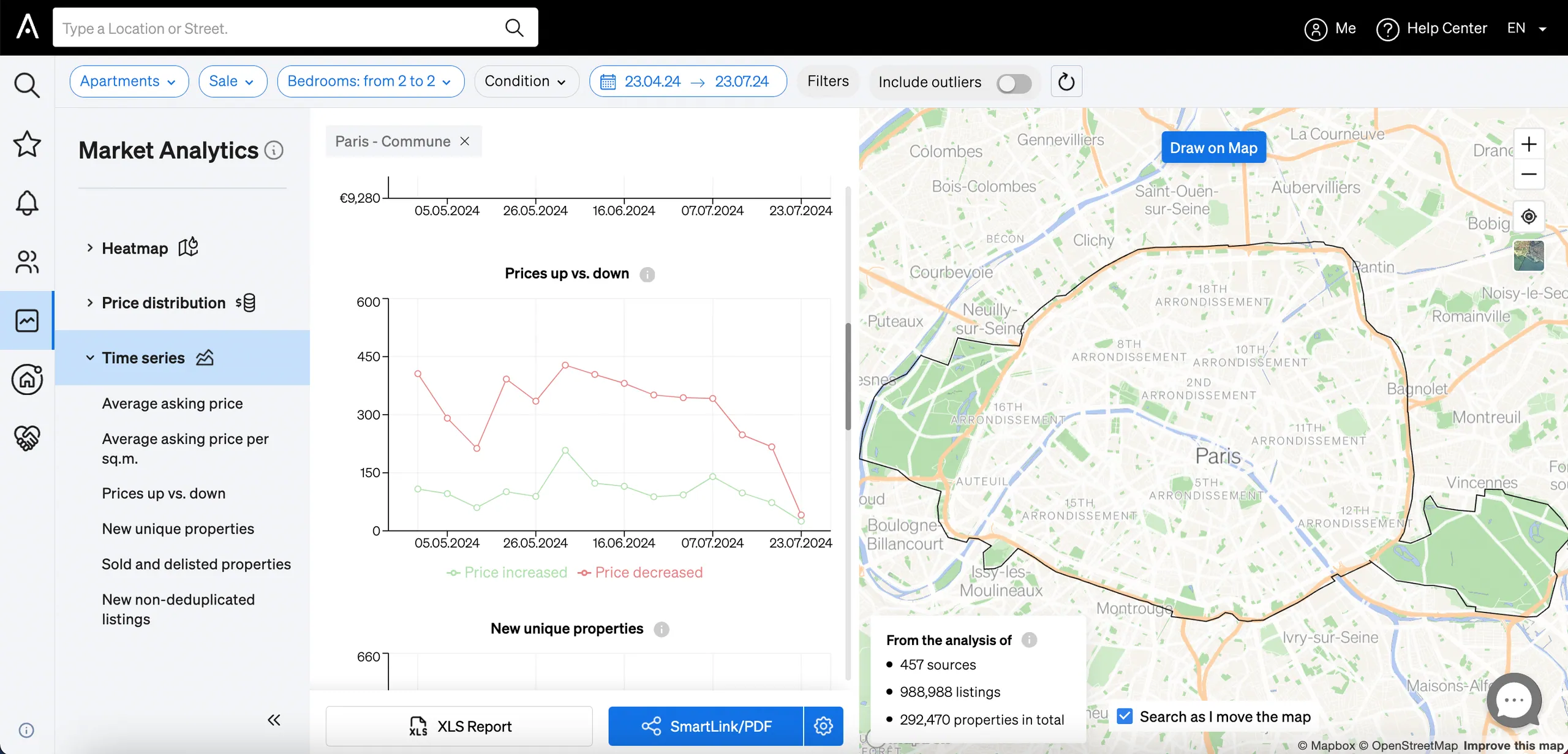
Task: Toggle Price increased legend series
Action: [x=507, y=572]
